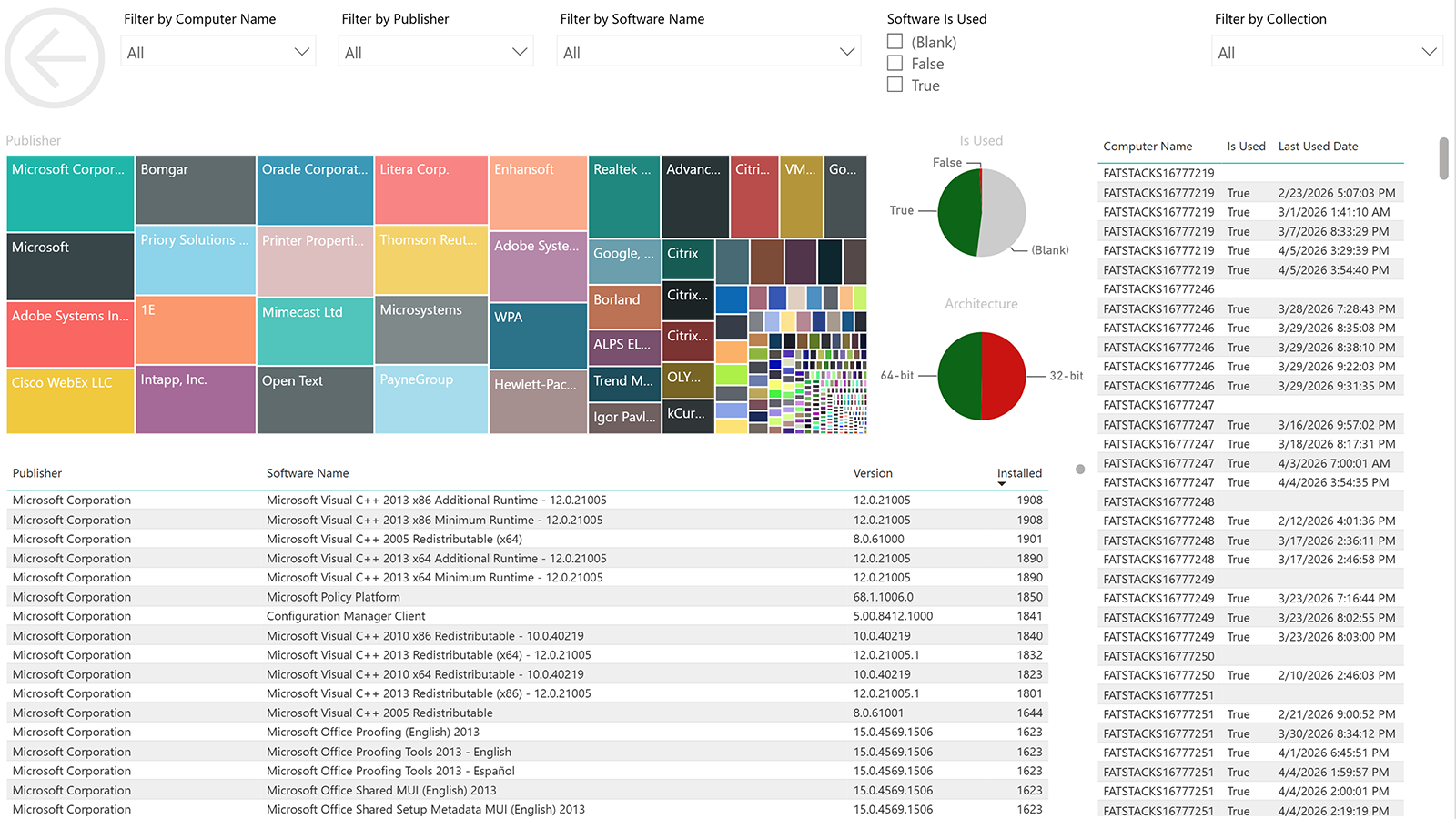Click the Installed column sort arrow
The width and height of the screenshot is (1456, 819).
pyautogui.click(x=1002, y=484)
